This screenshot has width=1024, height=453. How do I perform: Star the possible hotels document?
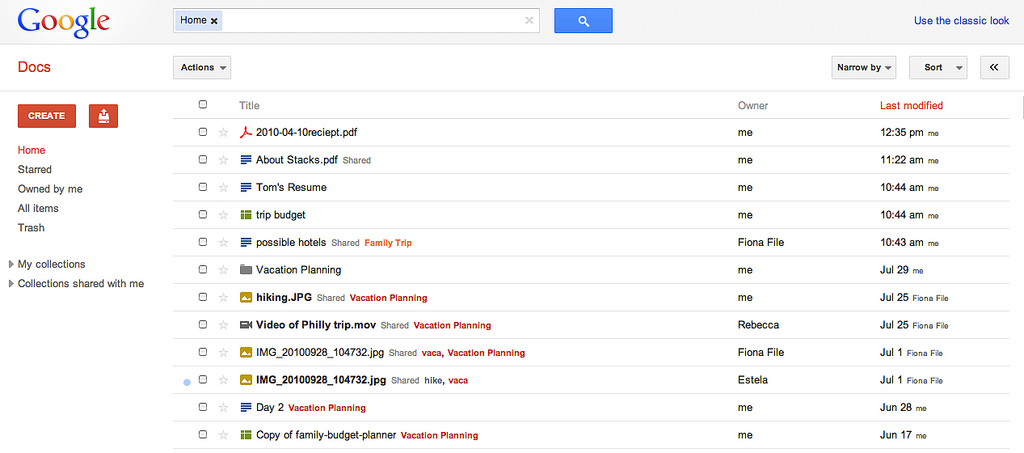pos(223,243)
